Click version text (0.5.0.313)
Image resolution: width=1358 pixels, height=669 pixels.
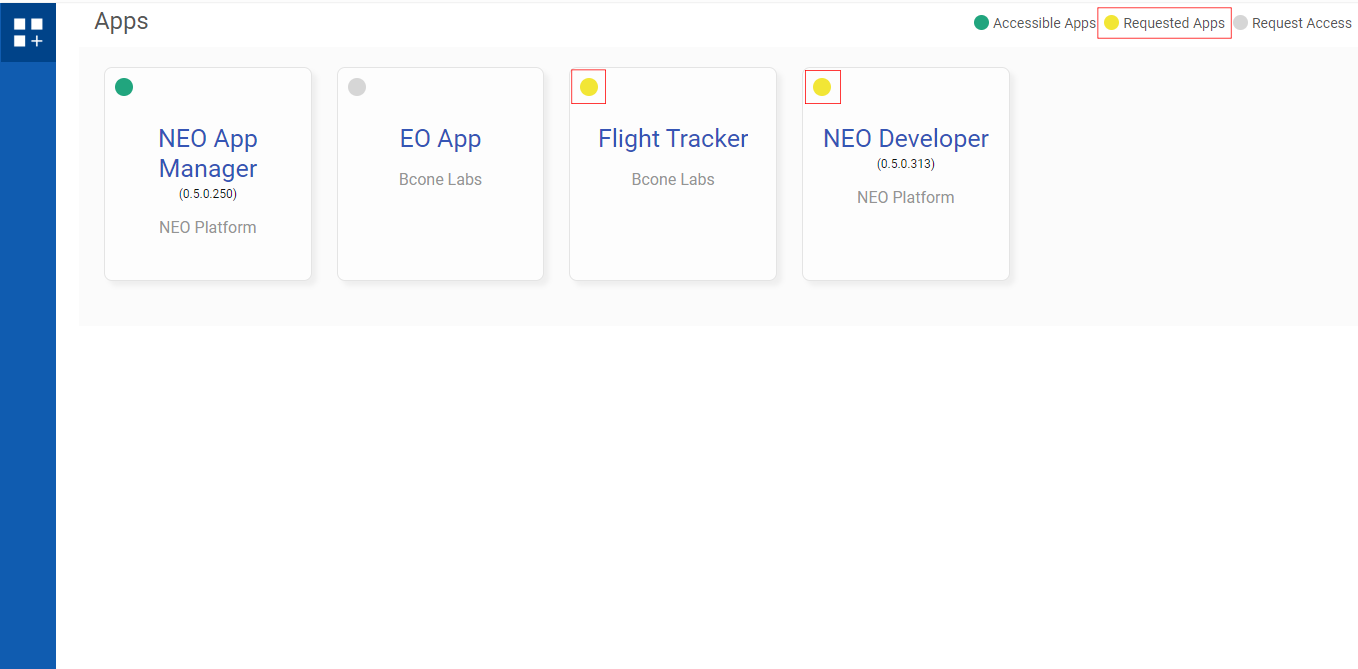(x=906, y=164)
